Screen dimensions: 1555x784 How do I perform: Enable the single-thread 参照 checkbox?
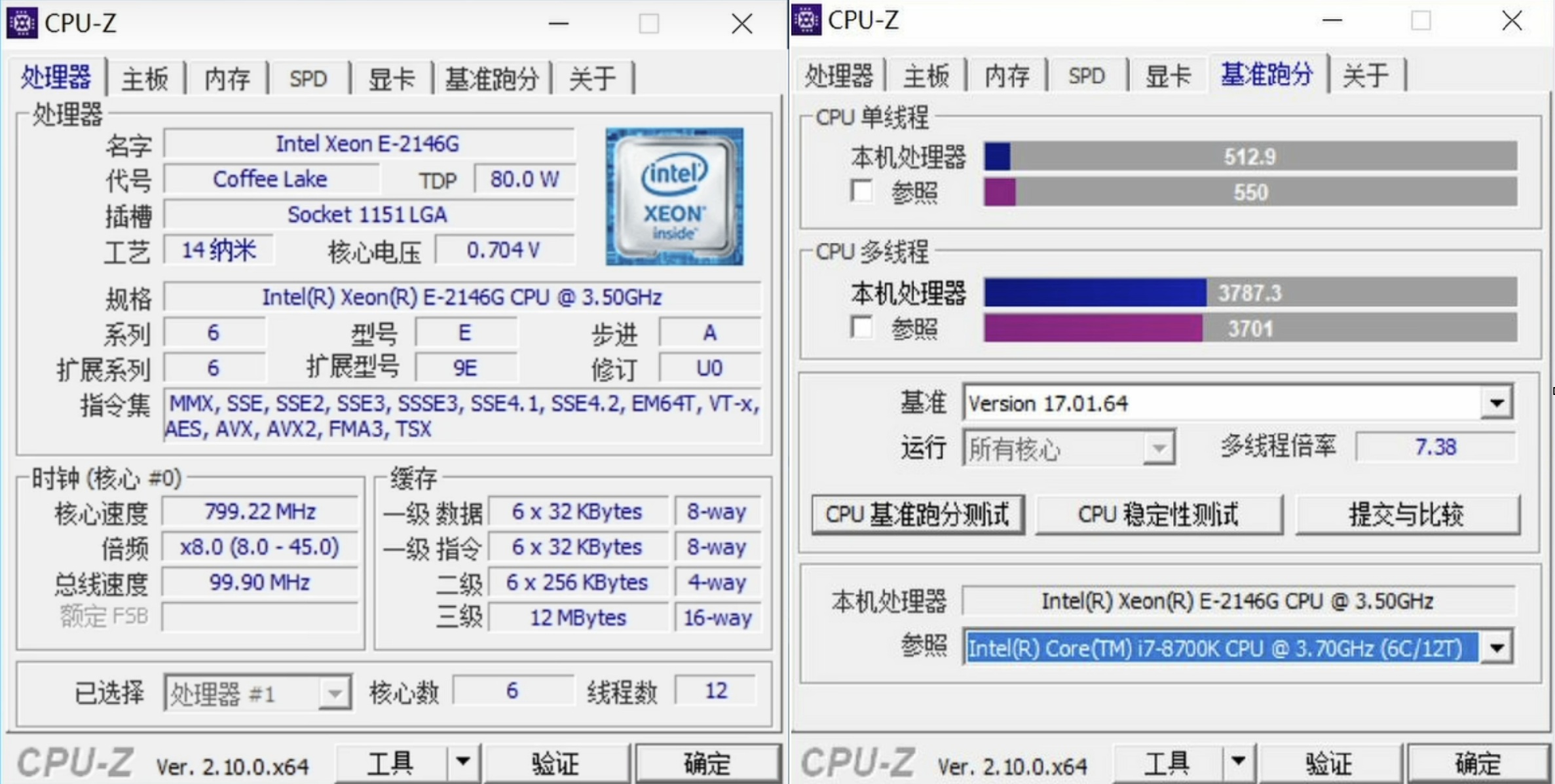861,191
